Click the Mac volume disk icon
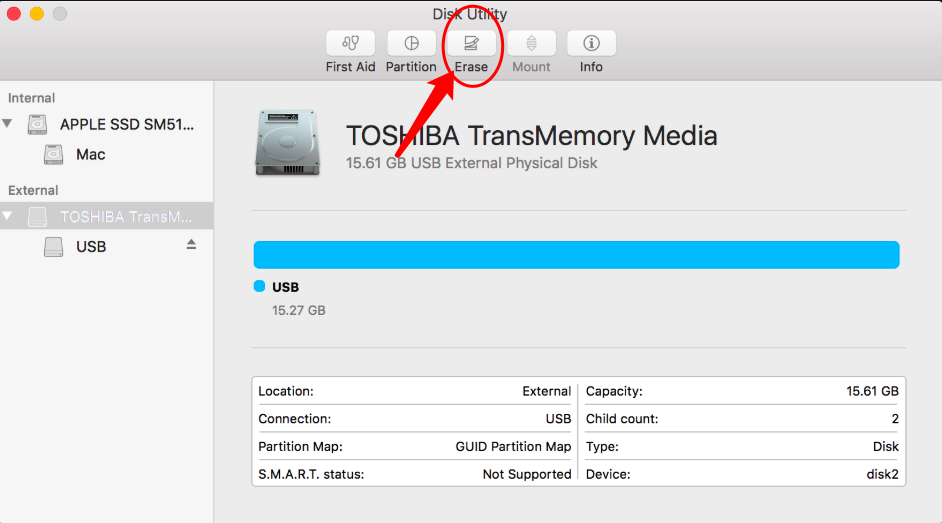 pyautogui.click(x=53, y=154)
